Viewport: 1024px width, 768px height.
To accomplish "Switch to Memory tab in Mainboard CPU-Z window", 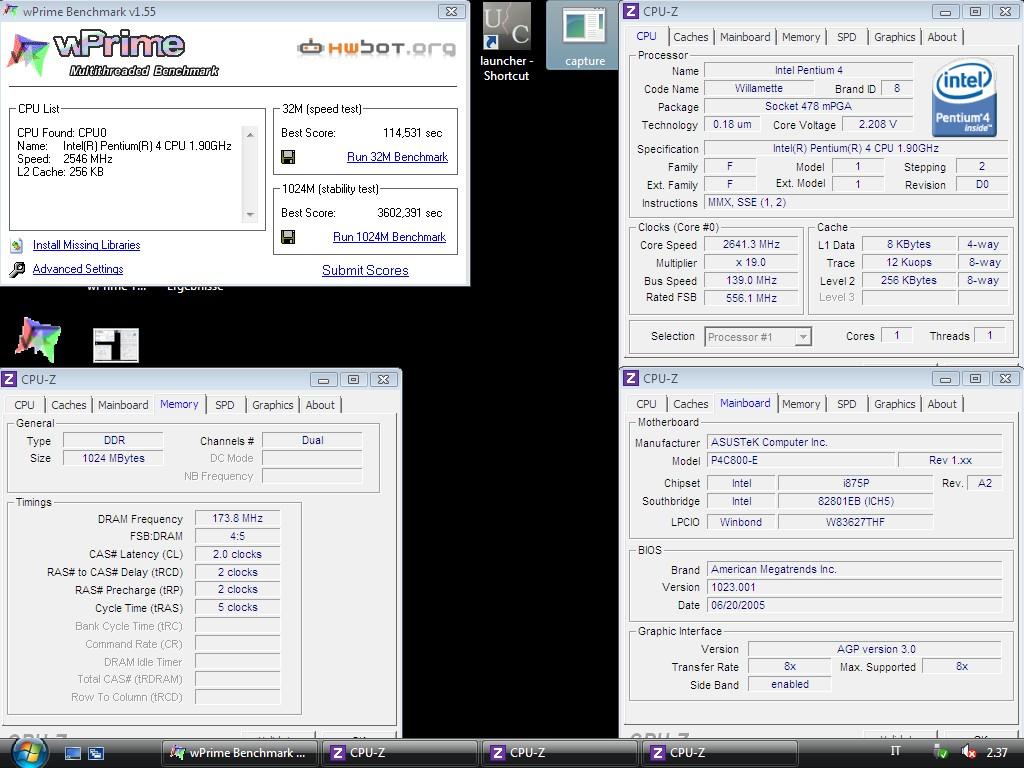I will click(x=801, y=404).
